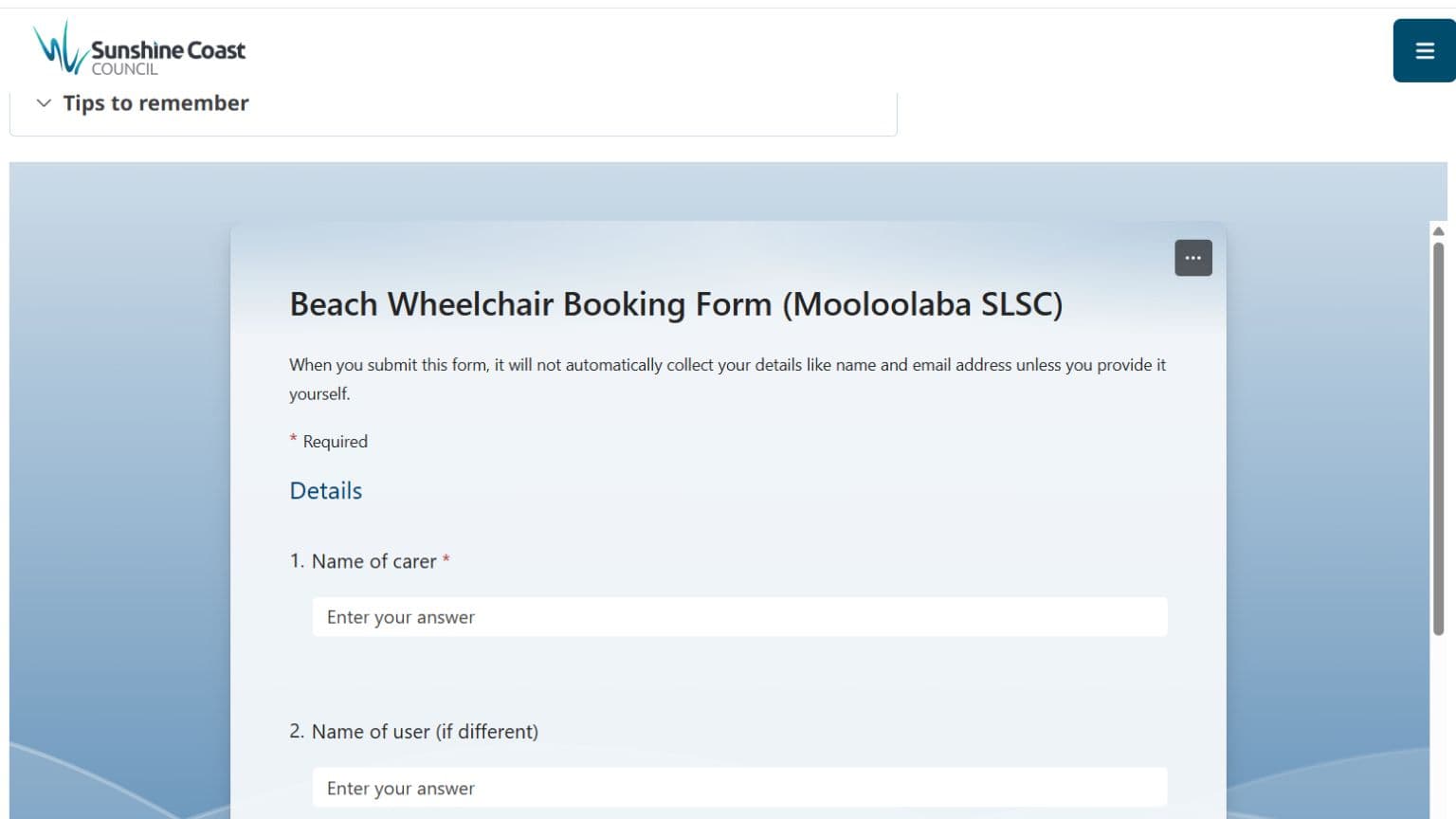Viewport: 1456px width, 819px height.
Task: Expand the chevron beside Tips to remember
Action: (x=43, y=102)
